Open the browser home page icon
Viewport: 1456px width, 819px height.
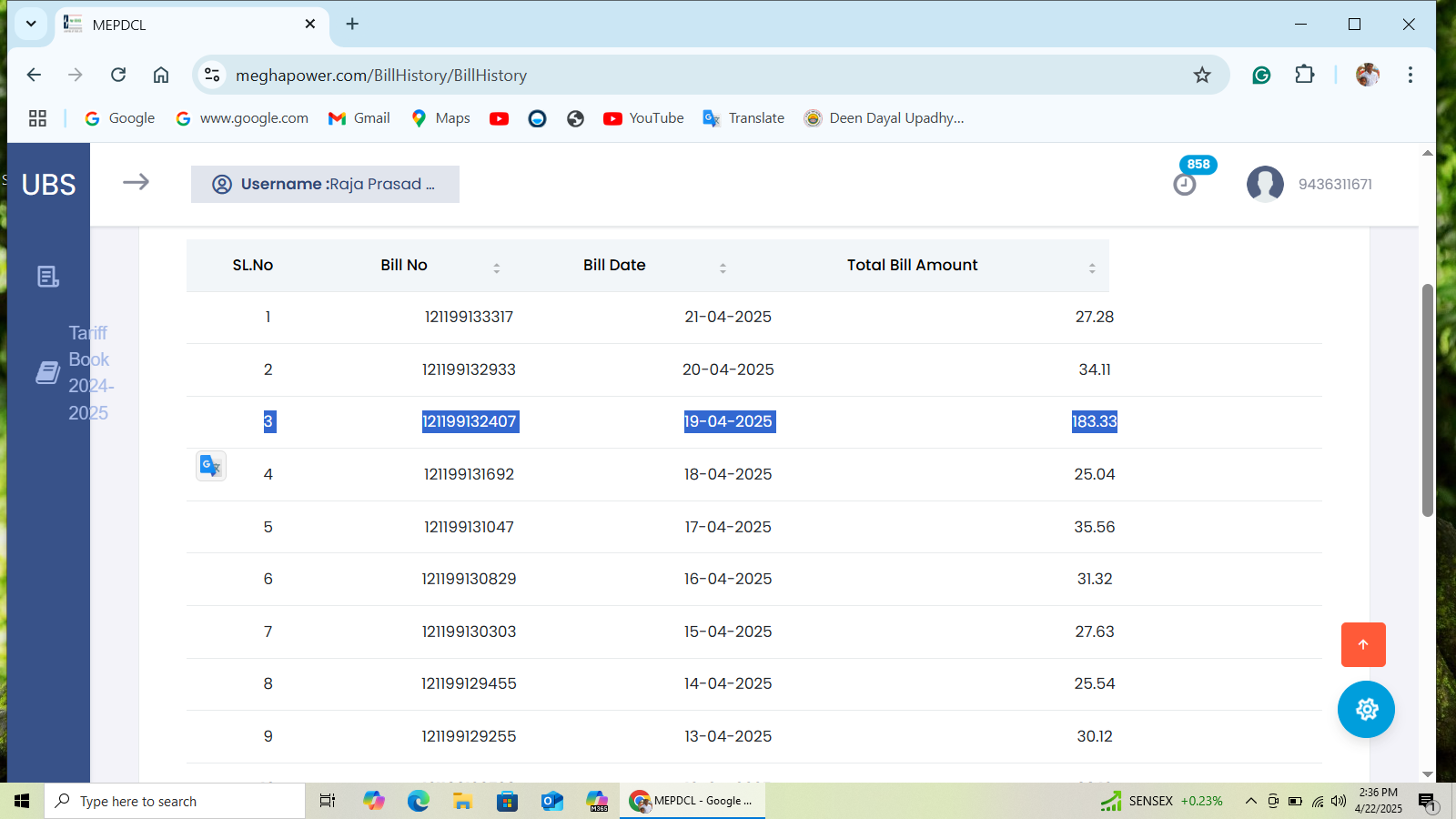coord(161,75)
